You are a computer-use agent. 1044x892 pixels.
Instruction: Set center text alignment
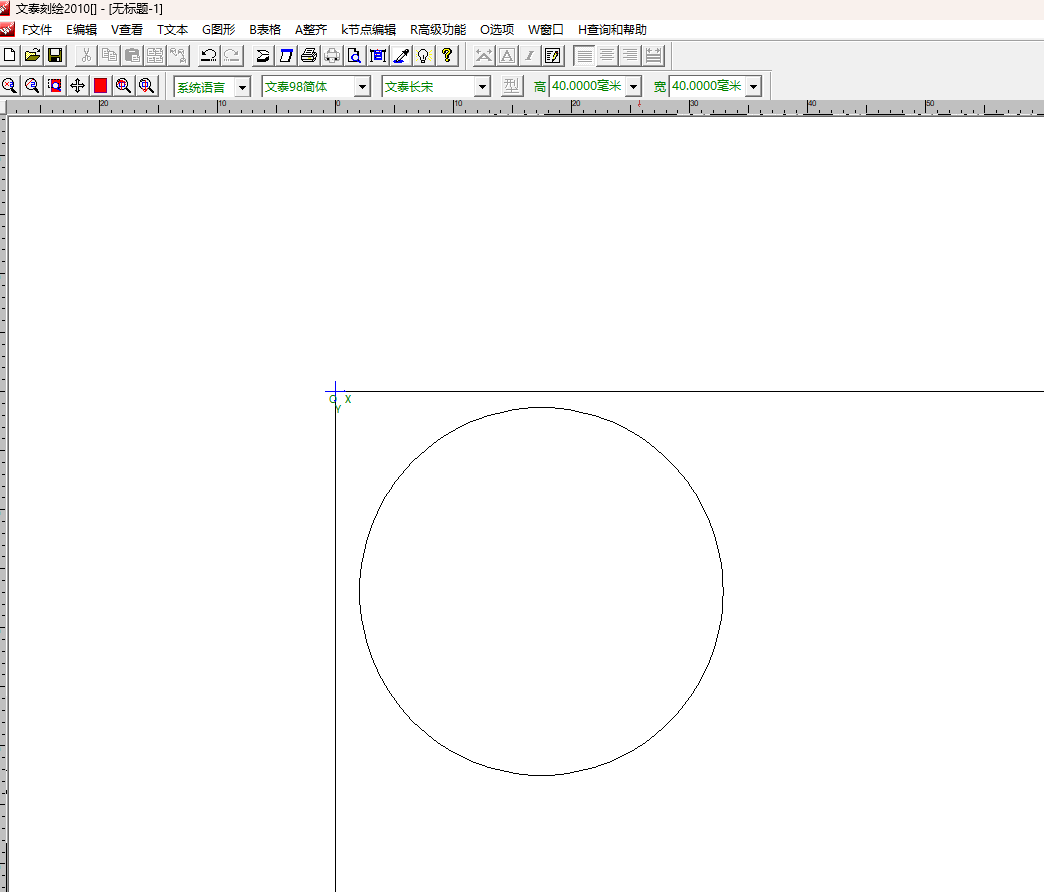point(607,55)
